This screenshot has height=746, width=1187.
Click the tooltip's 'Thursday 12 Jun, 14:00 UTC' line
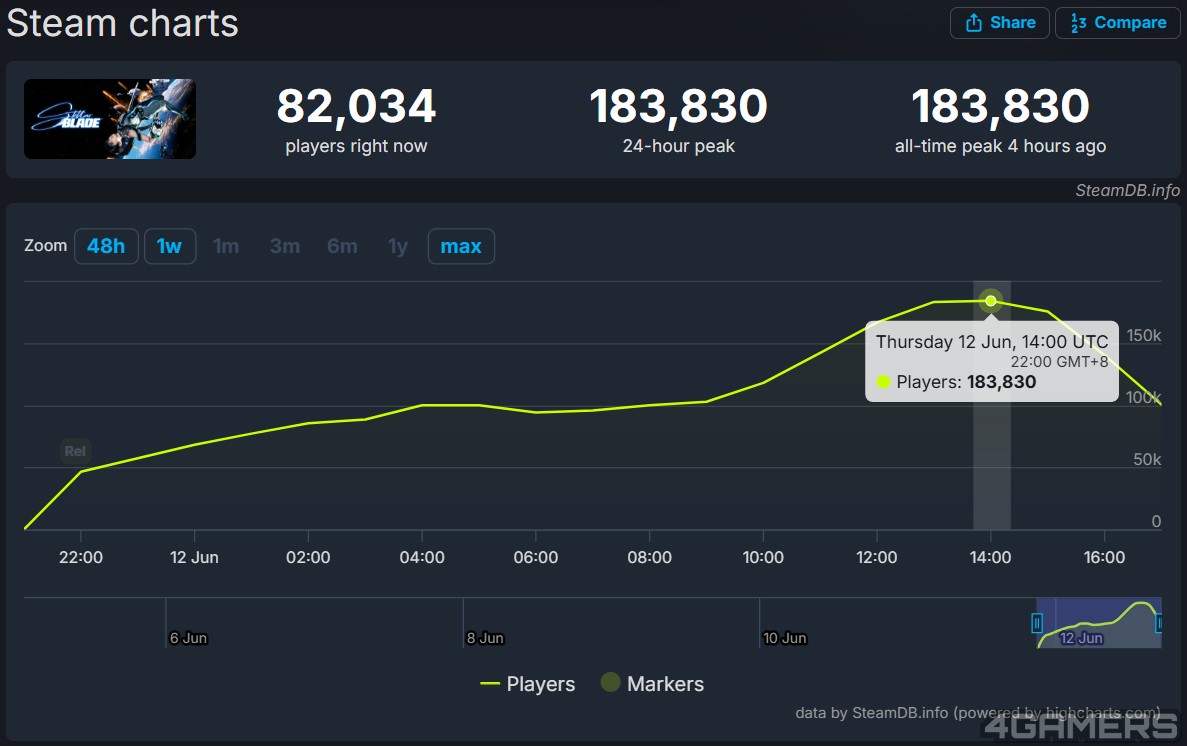tap(992, 342)
